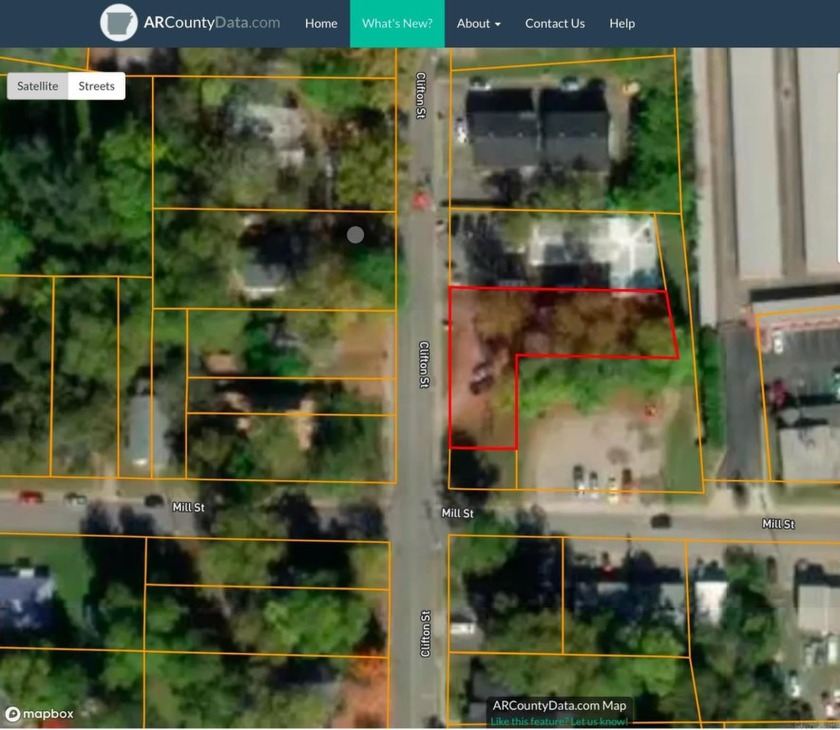The image size is (840, 730).
Task: Open the What's New? page
Action: (x=396, y=23)
